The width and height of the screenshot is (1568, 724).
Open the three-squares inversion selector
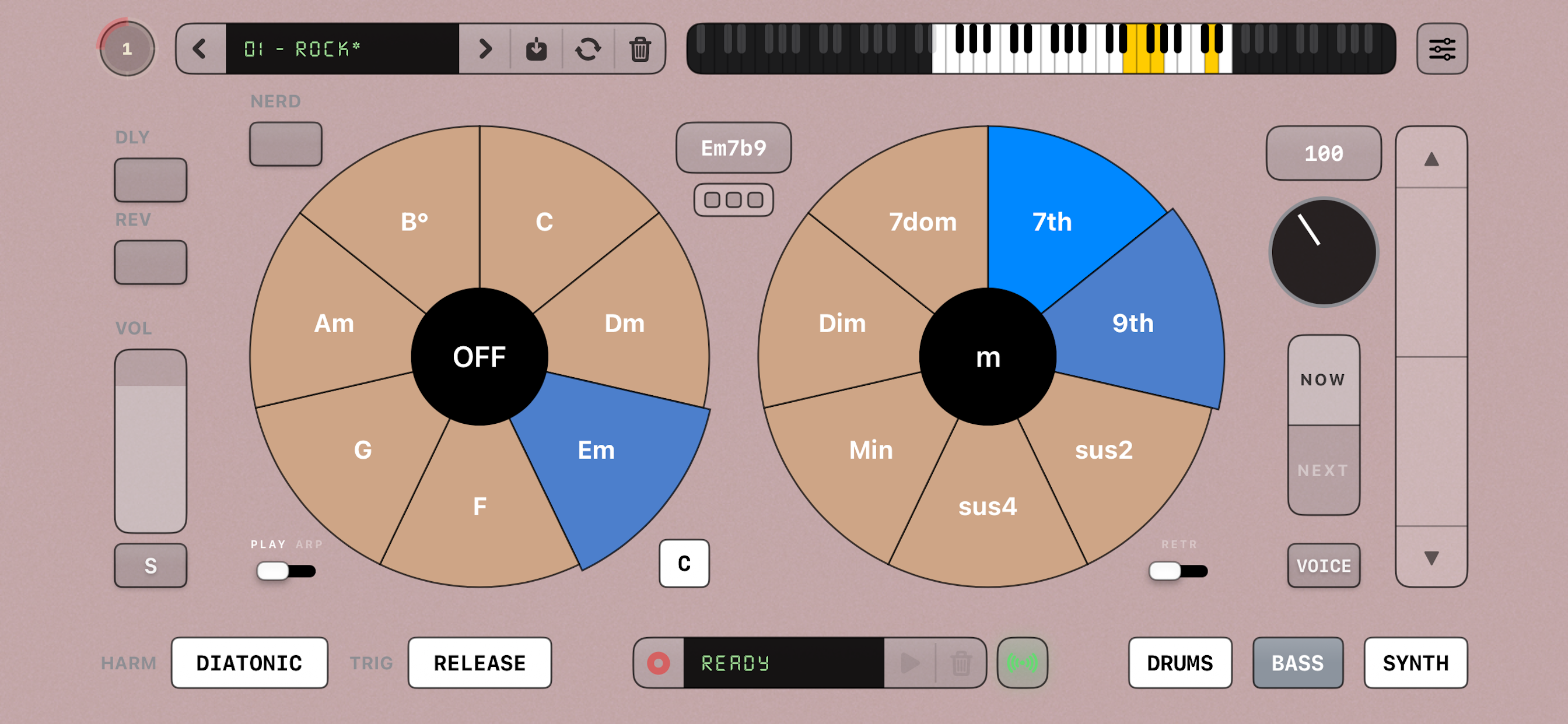(x=733, y=199)
